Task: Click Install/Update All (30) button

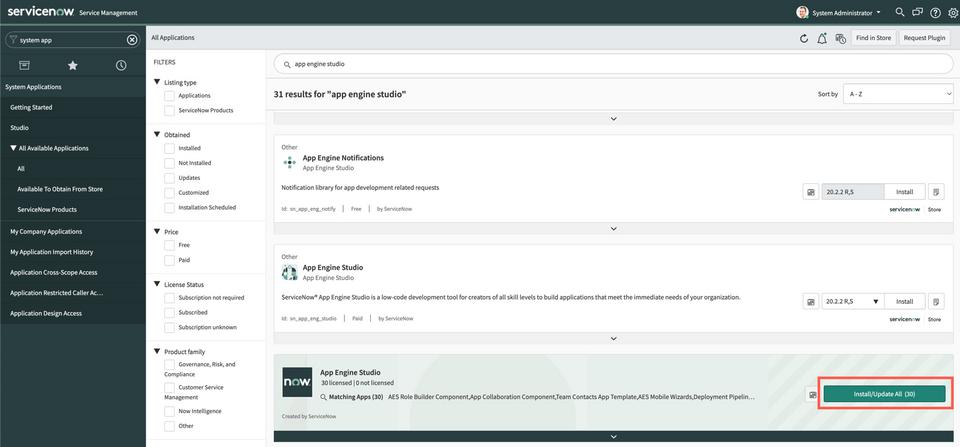Action: coord(884,394)
